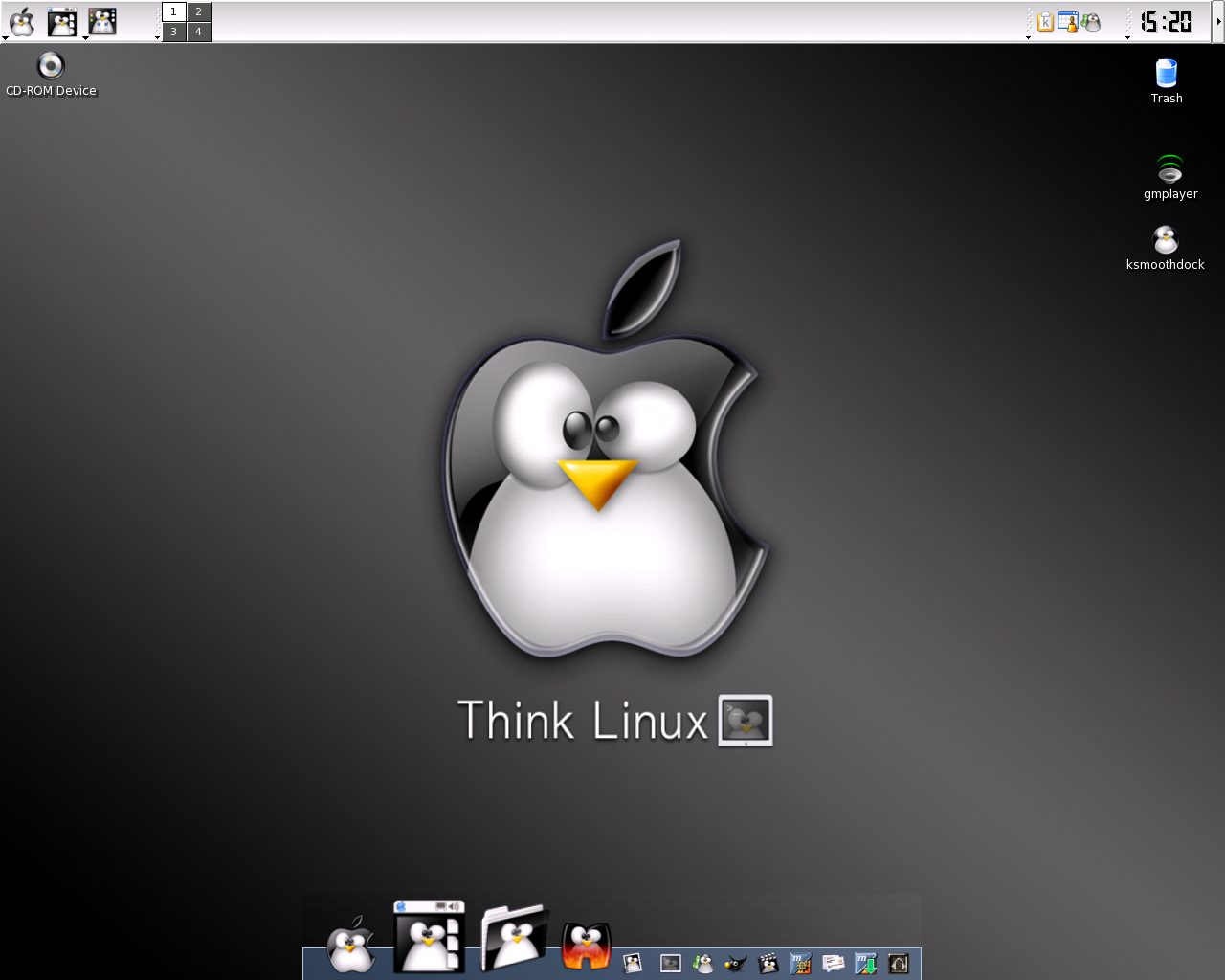
Task: Click the 15:20 digital clock
Action: point(1167,21)
